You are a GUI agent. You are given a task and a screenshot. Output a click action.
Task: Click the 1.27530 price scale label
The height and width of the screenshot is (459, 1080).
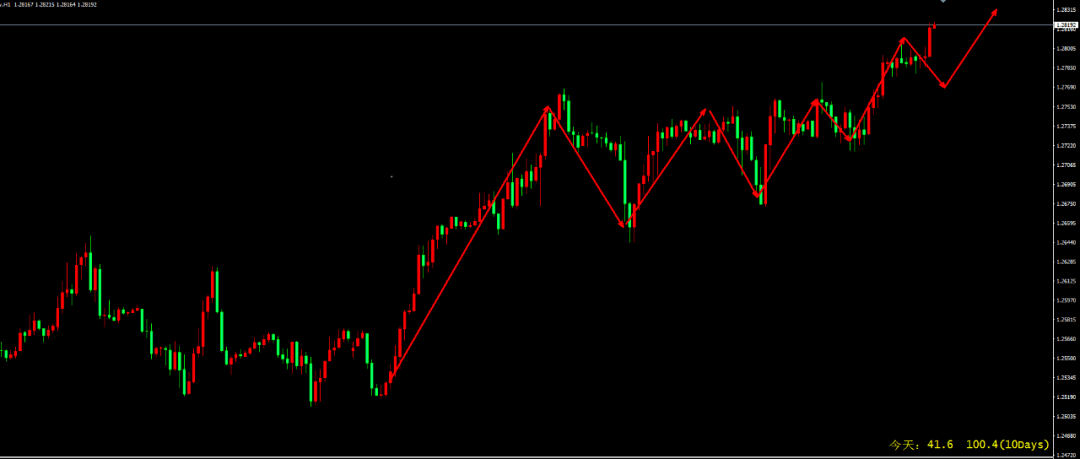pyautogui.click(x=1065, y=107)
